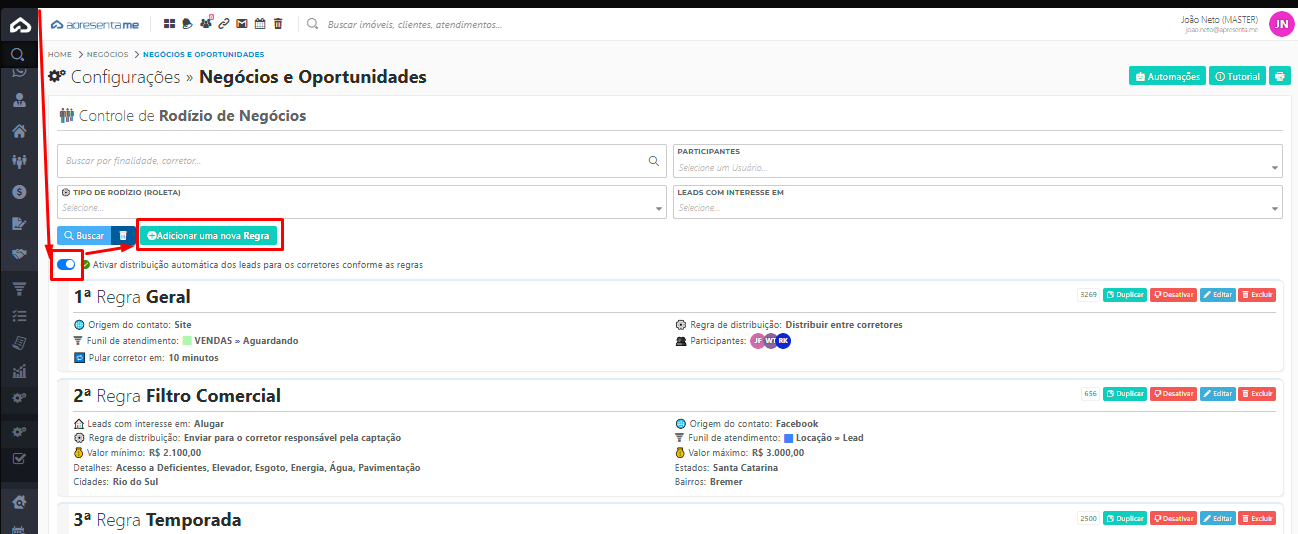Toggle automatic lead distribution switch
Screen dimensions: 1298x534
tap(67, 265)
